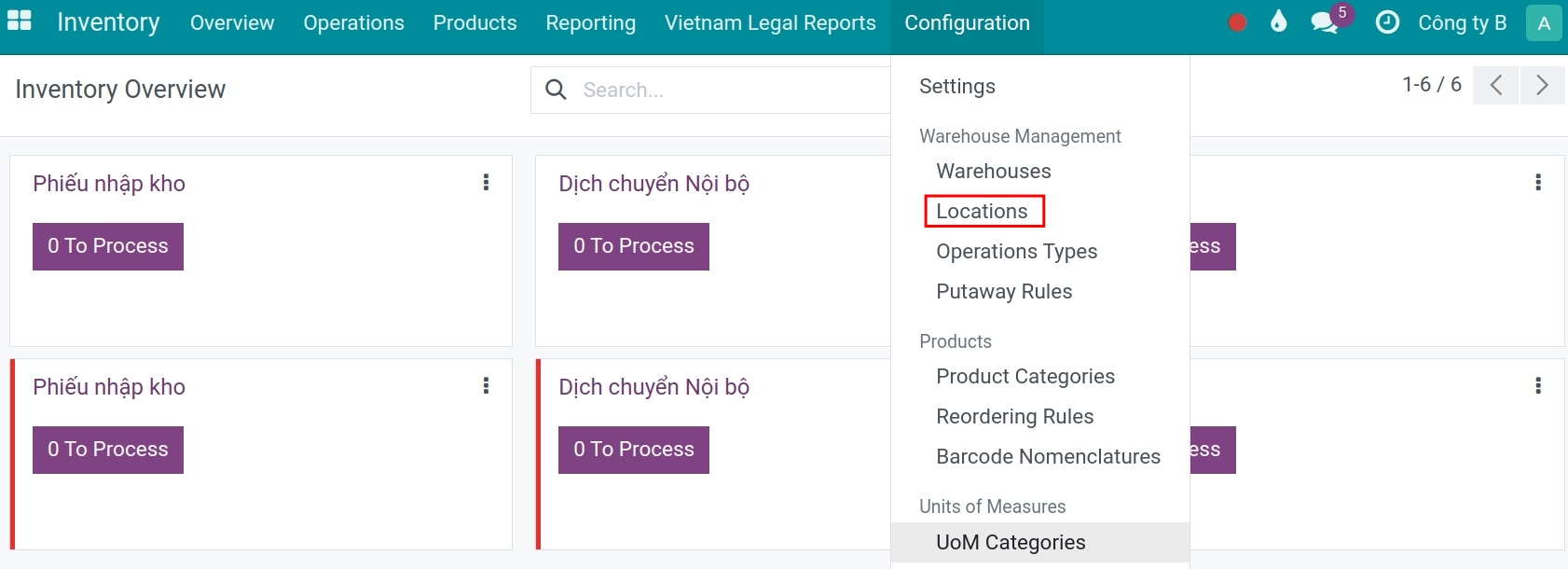Screen dimensions: 1568x569
Task: Click 0 To Process on red-edged Dịch chuyển Nội bộ card
Action: tap(634, 450)
